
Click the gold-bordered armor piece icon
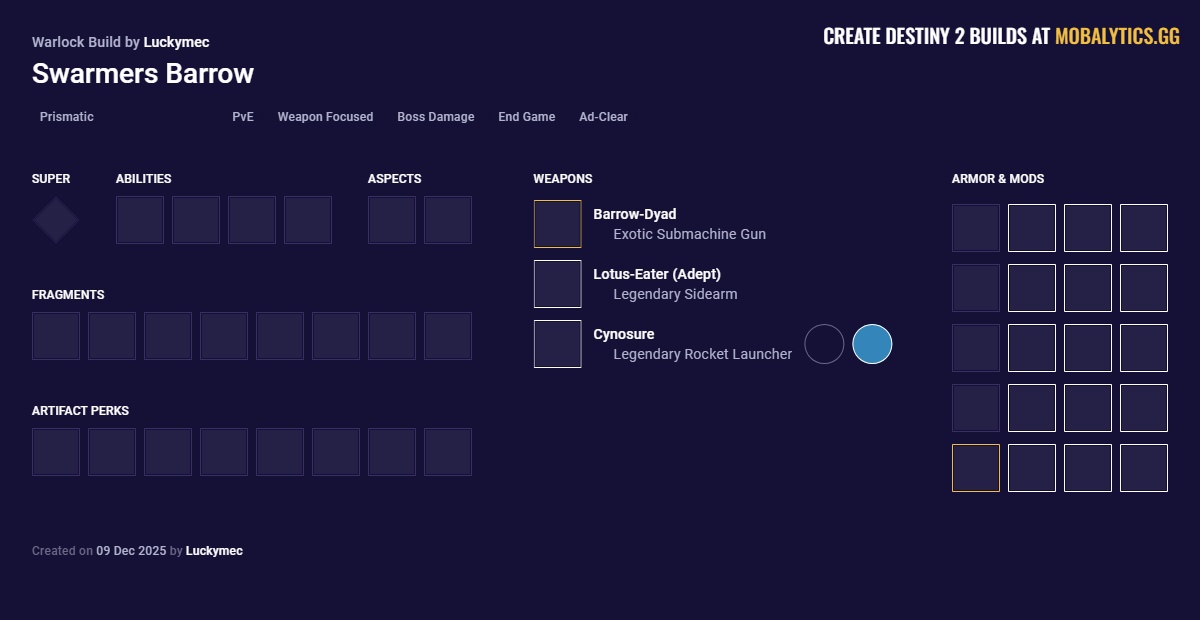coord(976,468)
